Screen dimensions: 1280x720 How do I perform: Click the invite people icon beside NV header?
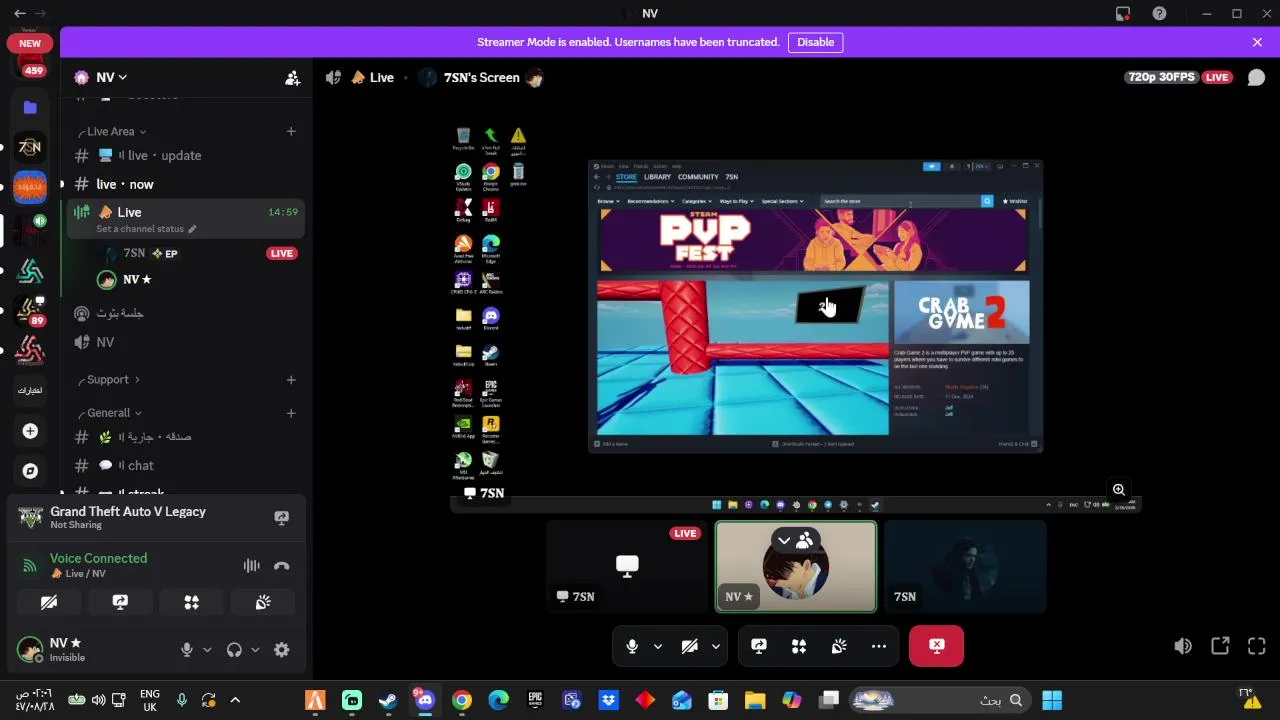pyautogui.click(x=292, y=78)
